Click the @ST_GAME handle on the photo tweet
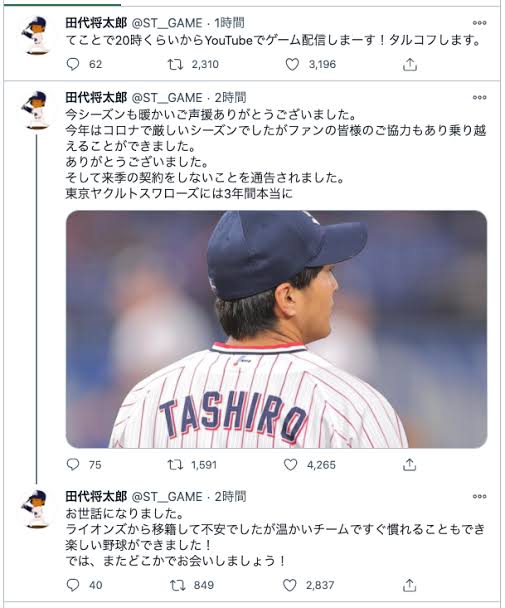 pos(167,98)
